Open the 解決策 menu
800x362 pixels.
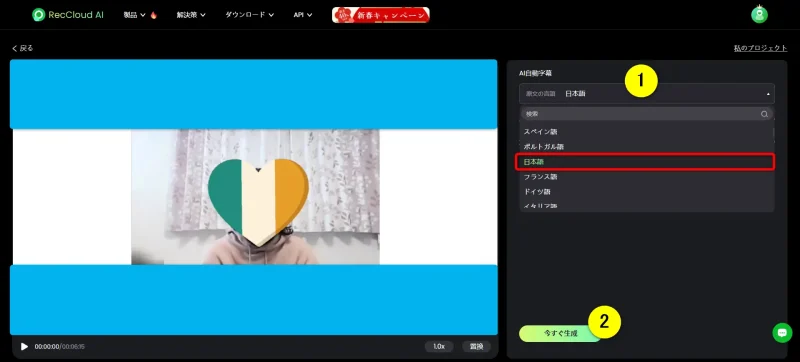191,15
